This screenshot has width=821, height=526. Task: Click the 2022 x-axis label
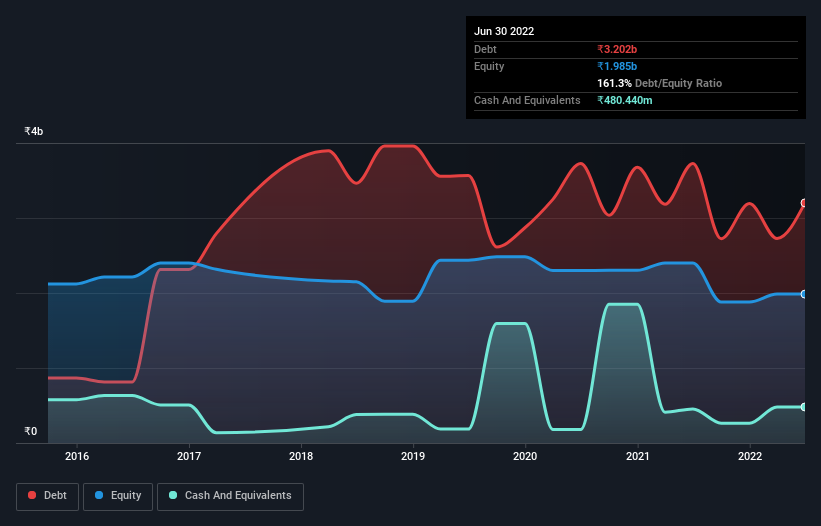point(750,456)
